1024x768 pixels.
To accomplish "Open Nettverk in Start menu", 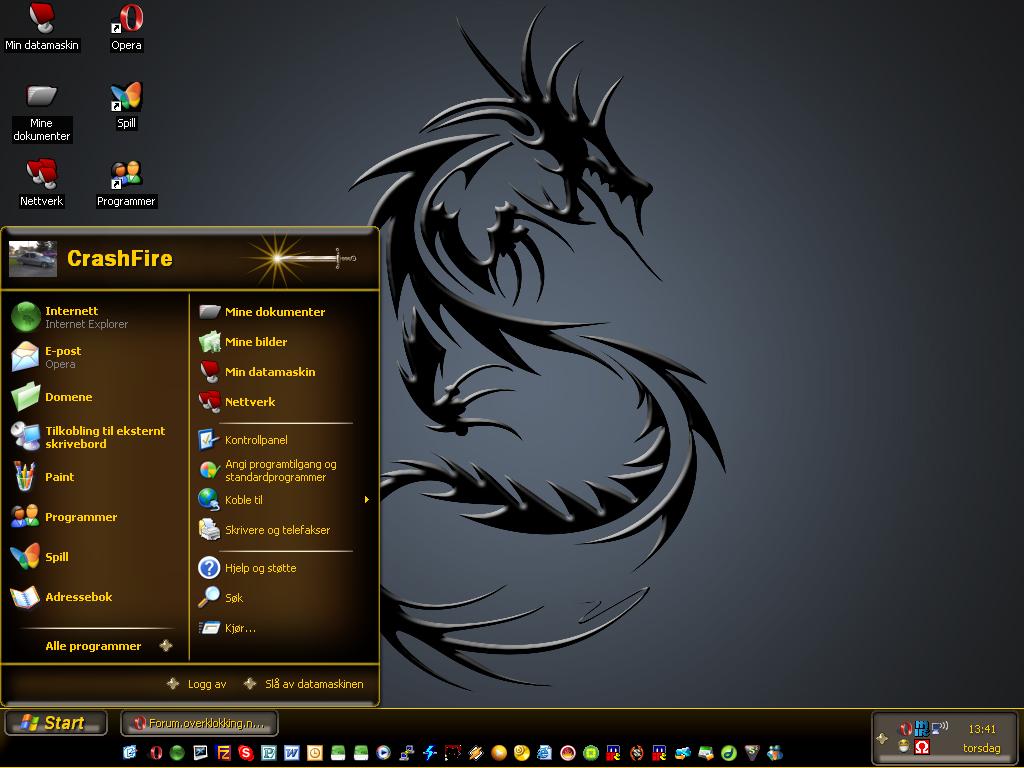I will (x=284, y=402).
